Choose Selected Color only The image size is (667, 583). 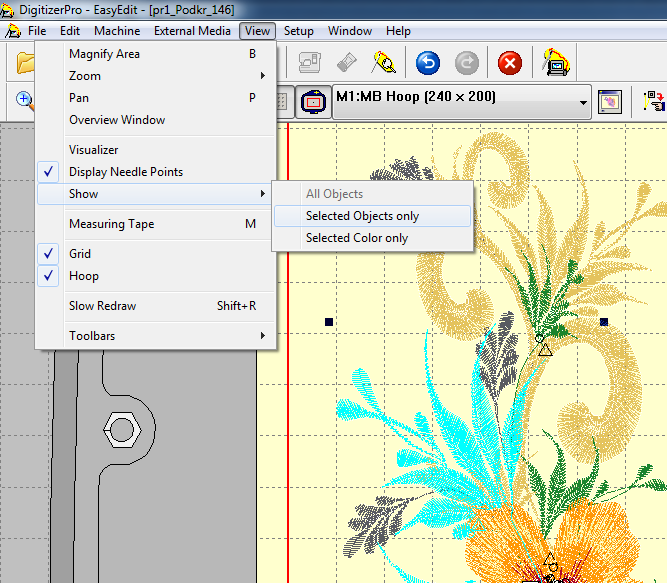(x=357, y=238)
